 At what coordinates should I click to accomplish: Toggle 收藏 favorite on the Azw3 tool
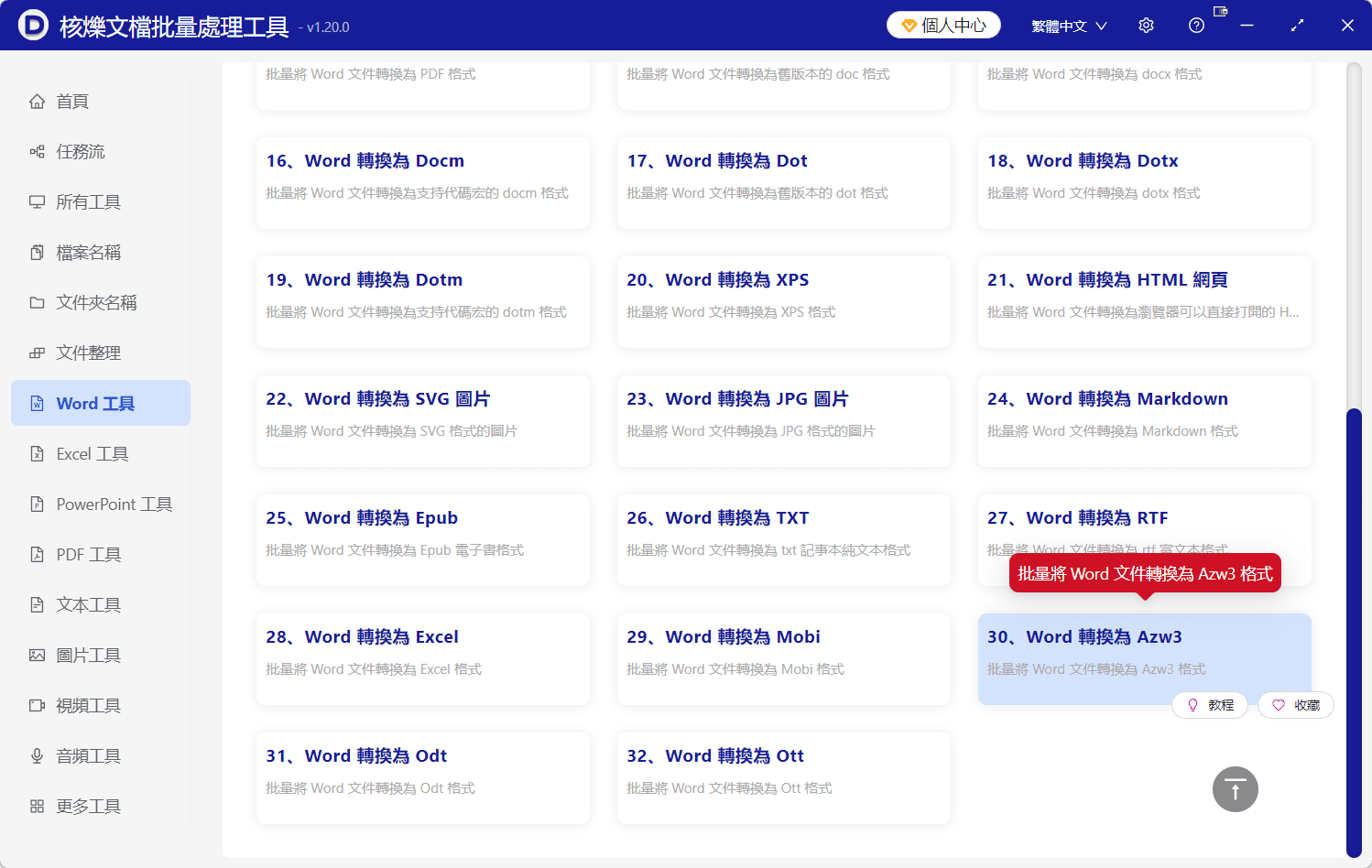coord(1295,705)
